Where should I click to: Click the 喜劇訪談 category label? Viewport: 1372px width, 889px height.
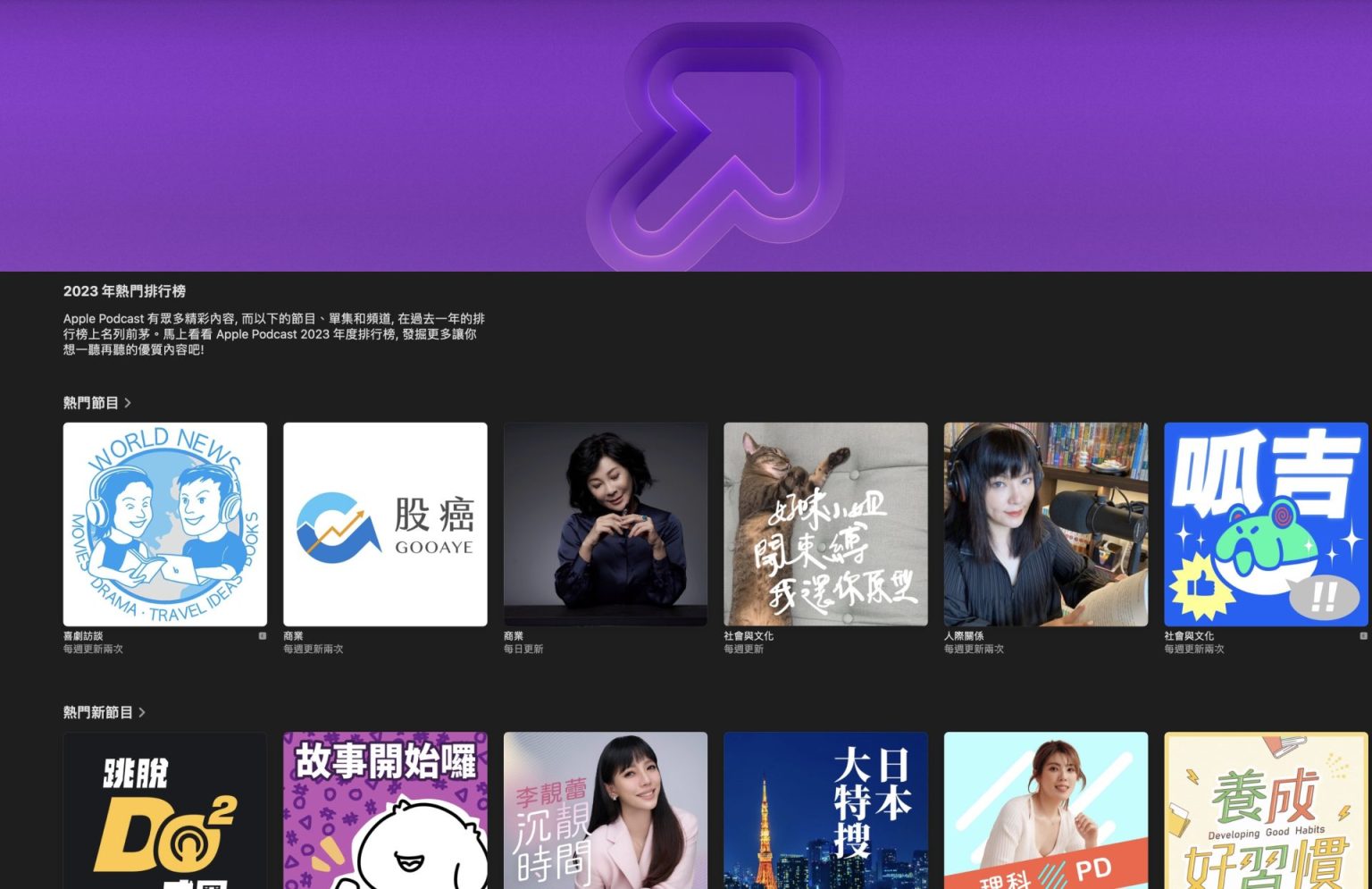click(x=83, y=636)
